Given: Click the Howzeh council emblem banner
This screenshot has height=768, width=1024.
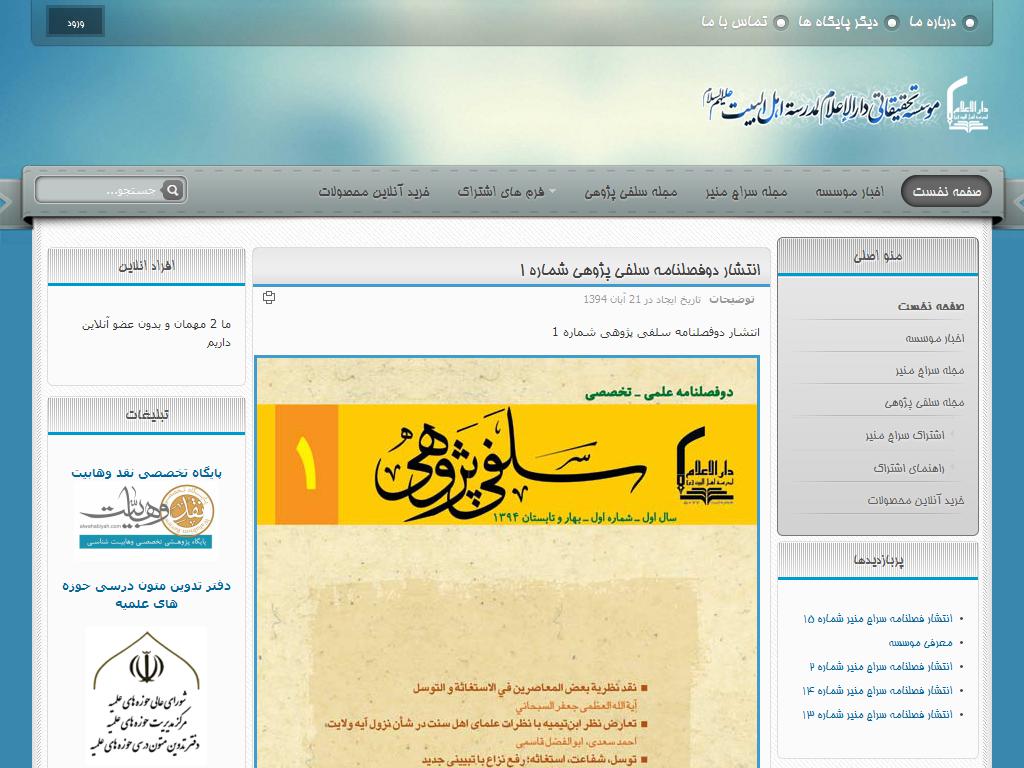Looking at the screenshot, I should click(146, 694).
